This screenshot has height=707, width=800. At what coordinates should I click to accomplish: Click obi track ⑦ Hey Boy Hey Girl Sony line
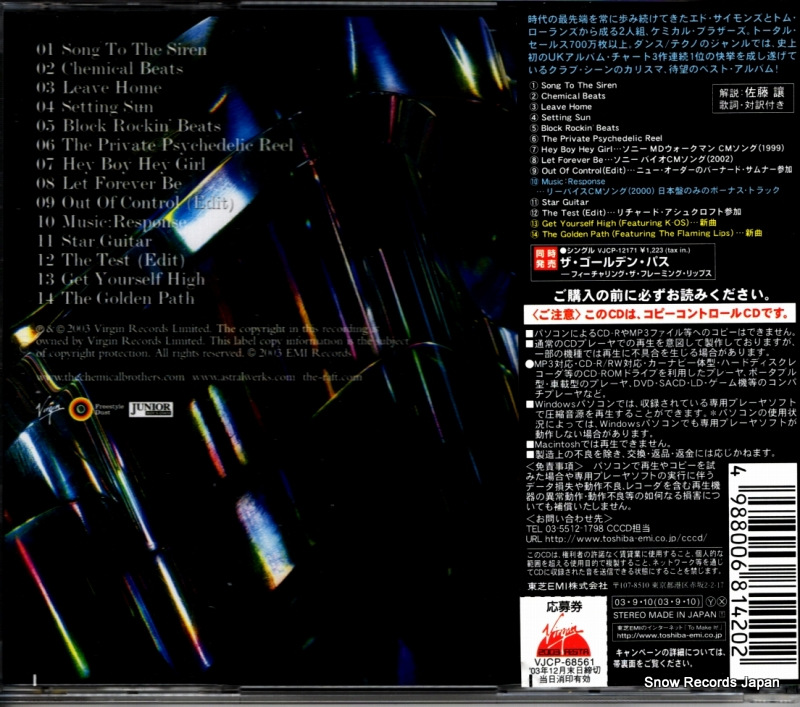click(x=657, y=149)
